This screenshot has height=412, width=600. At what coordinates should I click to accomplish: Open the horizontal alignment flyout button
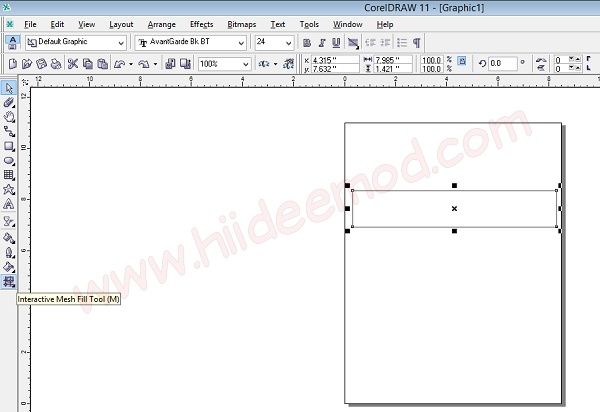(x=353, y=42)
